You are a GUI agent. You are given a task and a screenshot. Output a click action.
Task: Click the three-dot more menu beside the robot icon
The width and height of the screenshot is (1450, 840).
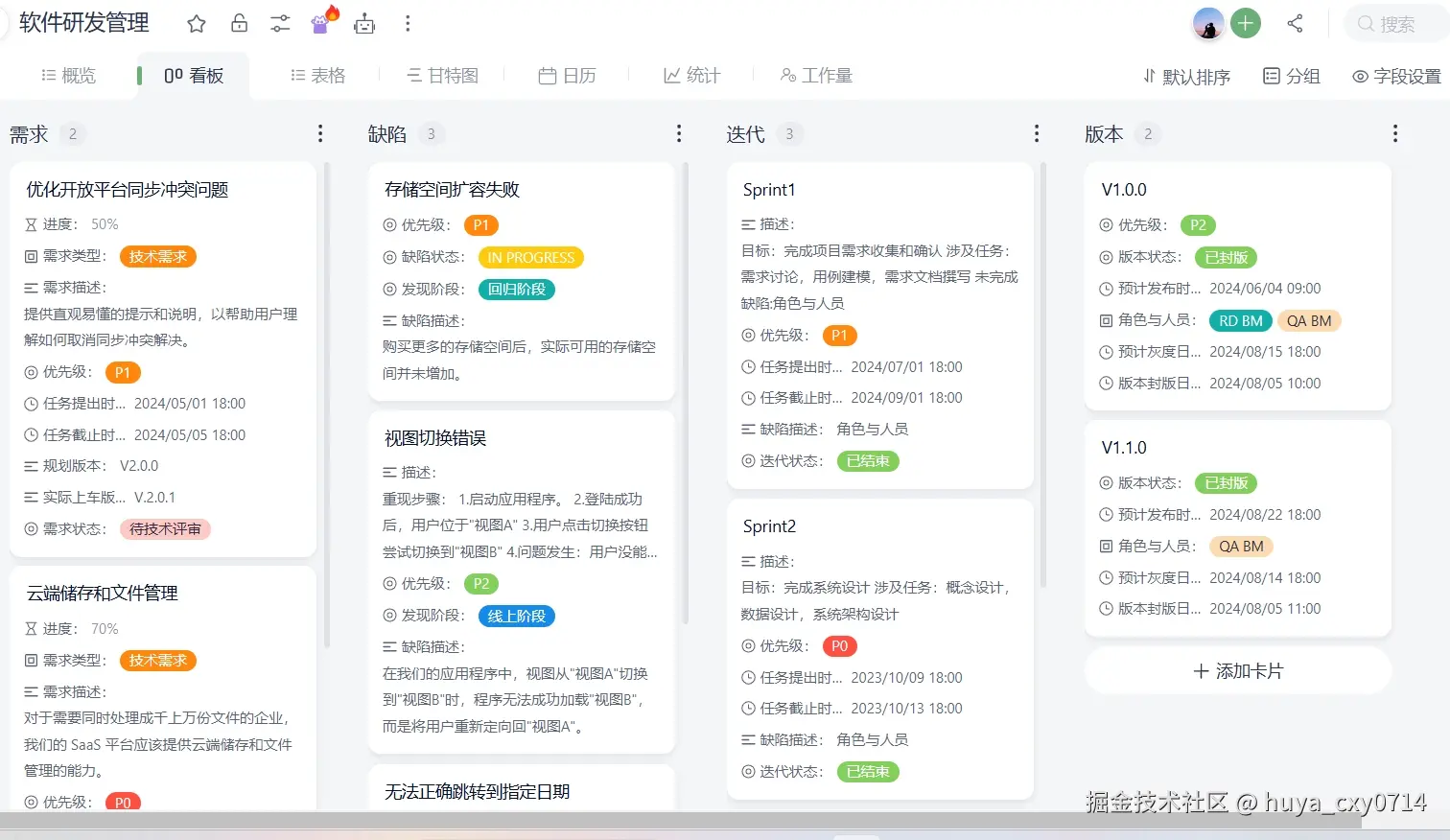(x=408, y=23)
